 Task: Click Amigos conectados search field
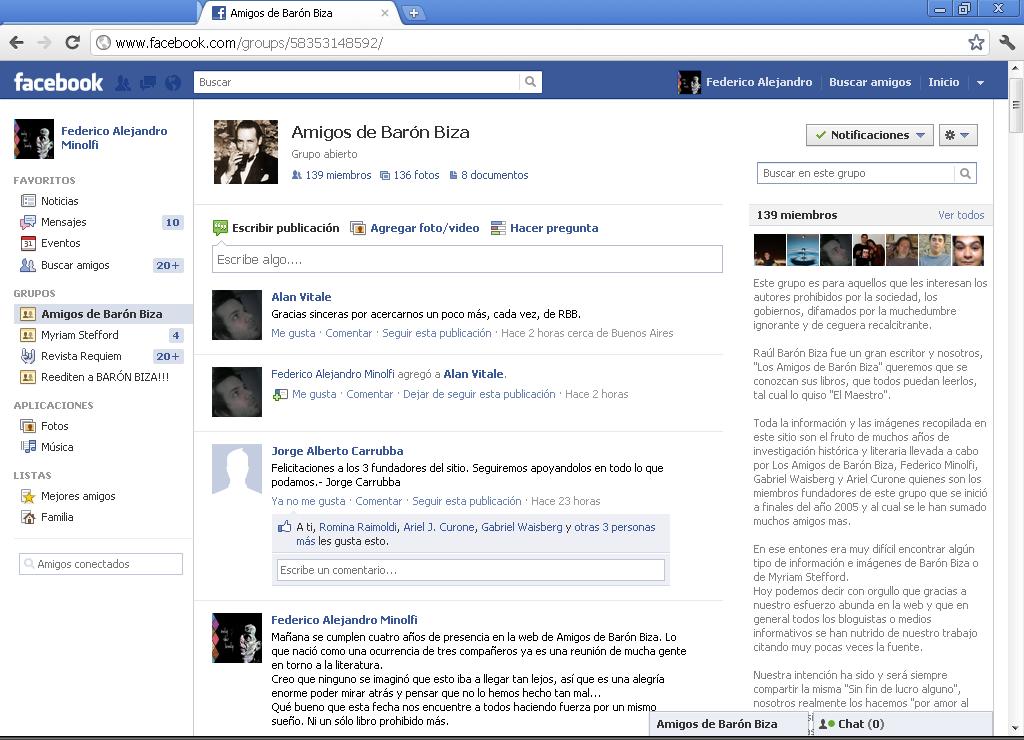pyautogui.click(x=101, y=564)
